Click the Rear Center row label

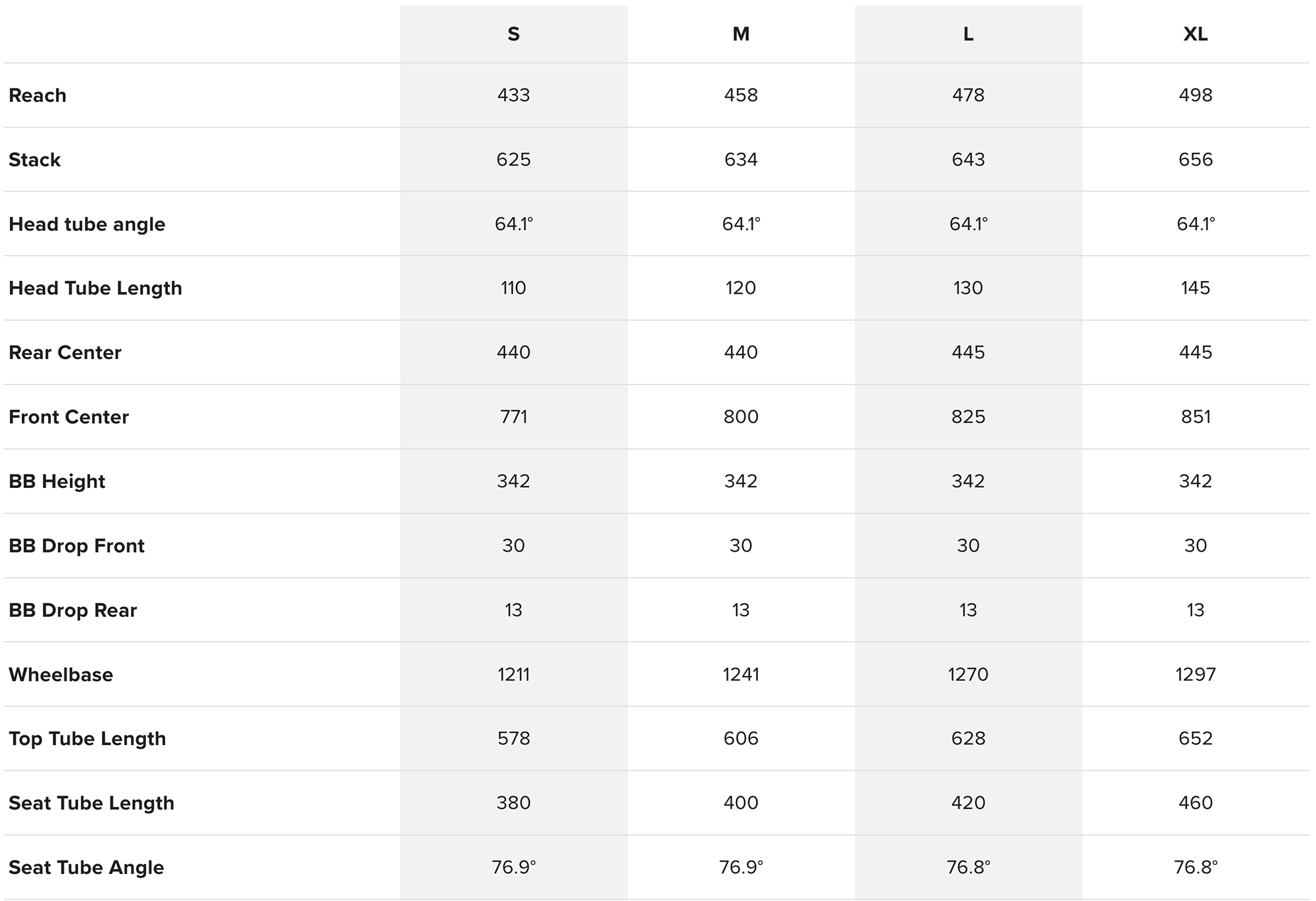coord(65,353)
